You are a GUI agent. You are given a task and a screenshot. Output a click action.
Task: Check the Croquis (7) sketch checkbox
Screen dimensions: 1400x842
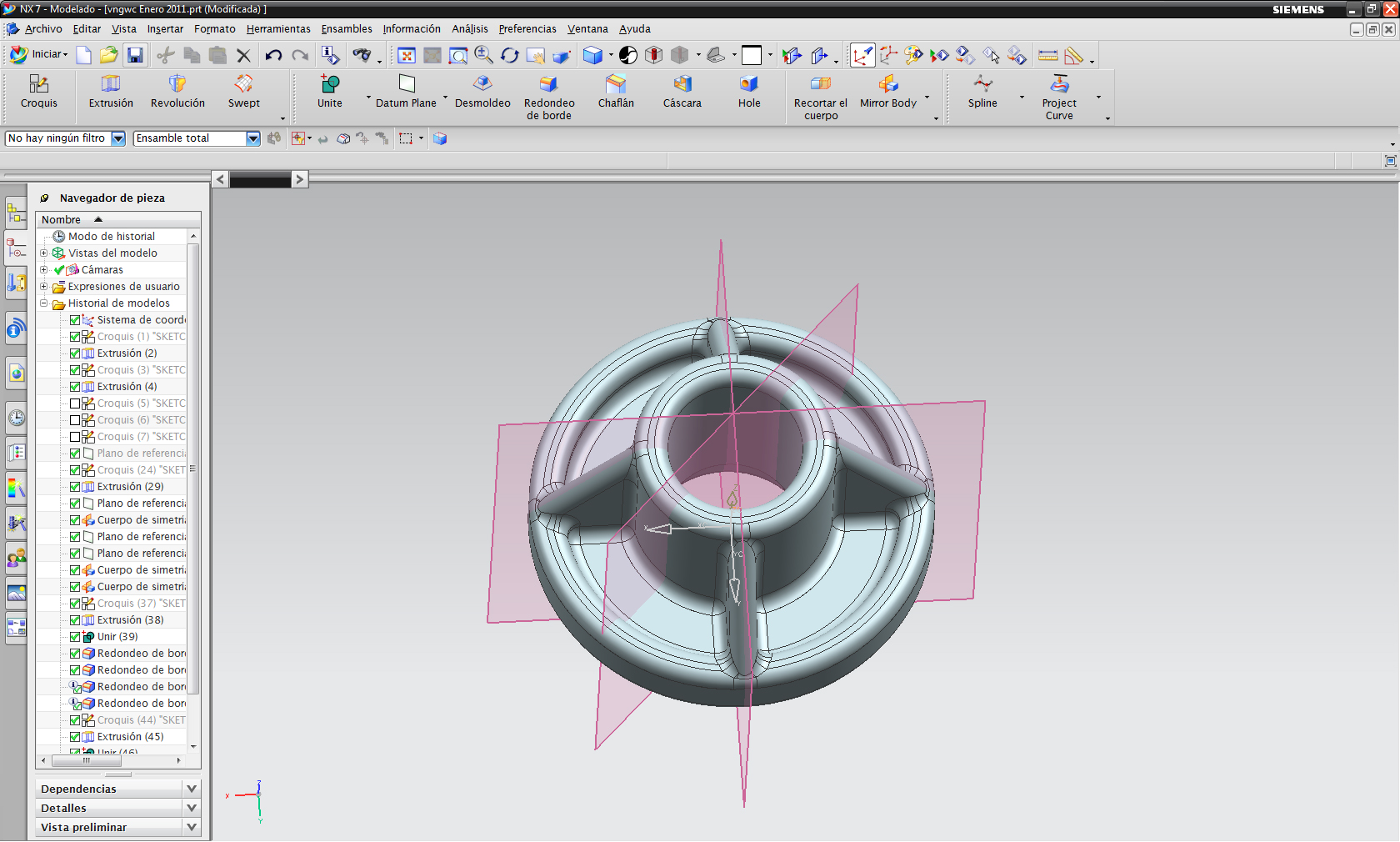click(x=75, y=437)
